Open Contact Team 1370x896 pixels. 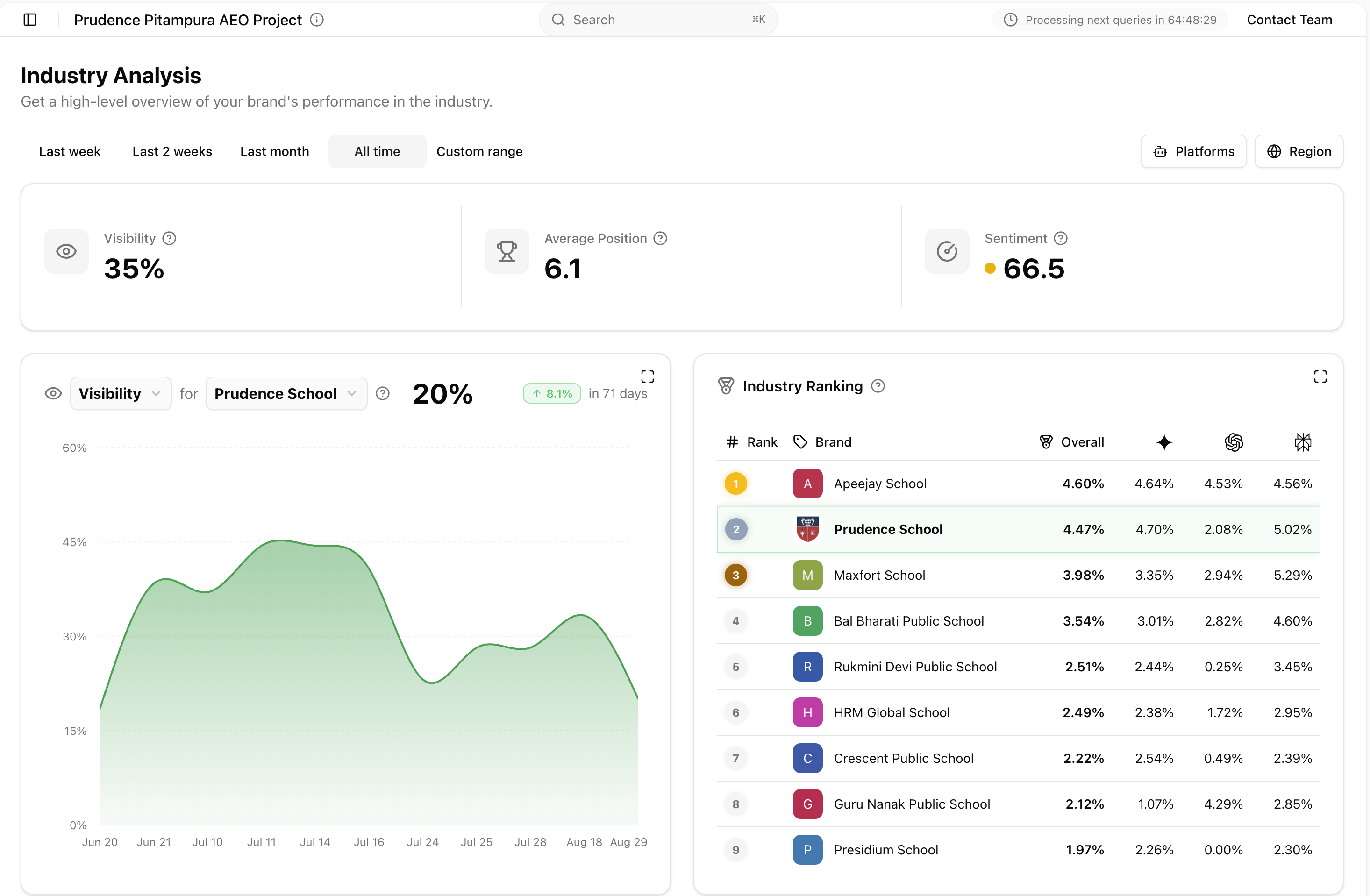pos(1290,20)
